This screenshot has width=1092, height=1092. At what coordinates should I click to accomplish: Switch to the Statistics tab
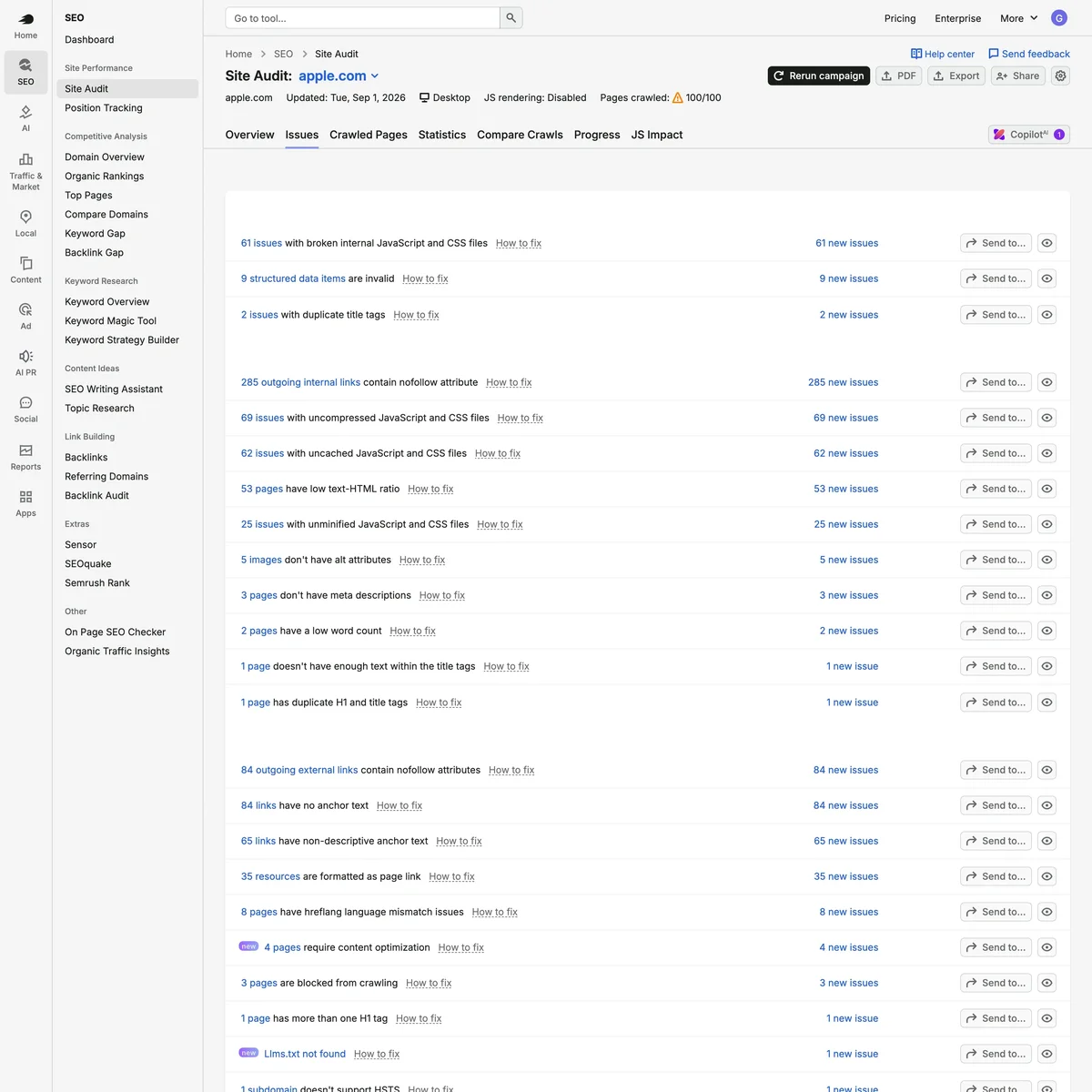[442, 135]
